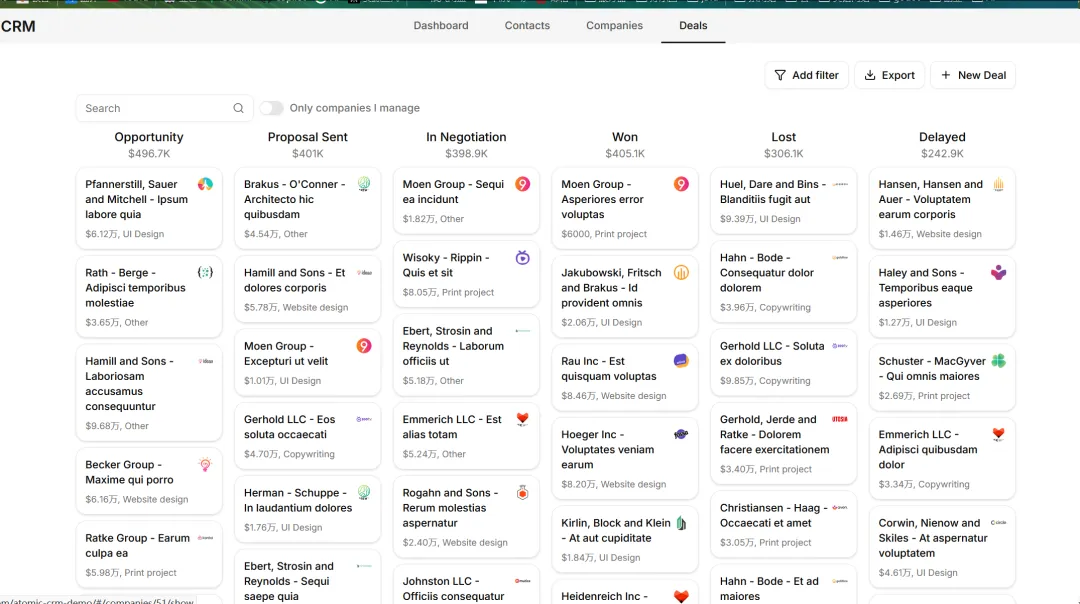1080x604 pixels.
Task: Click Moen Group Excepturi ut velit logo
Action: 364,346
